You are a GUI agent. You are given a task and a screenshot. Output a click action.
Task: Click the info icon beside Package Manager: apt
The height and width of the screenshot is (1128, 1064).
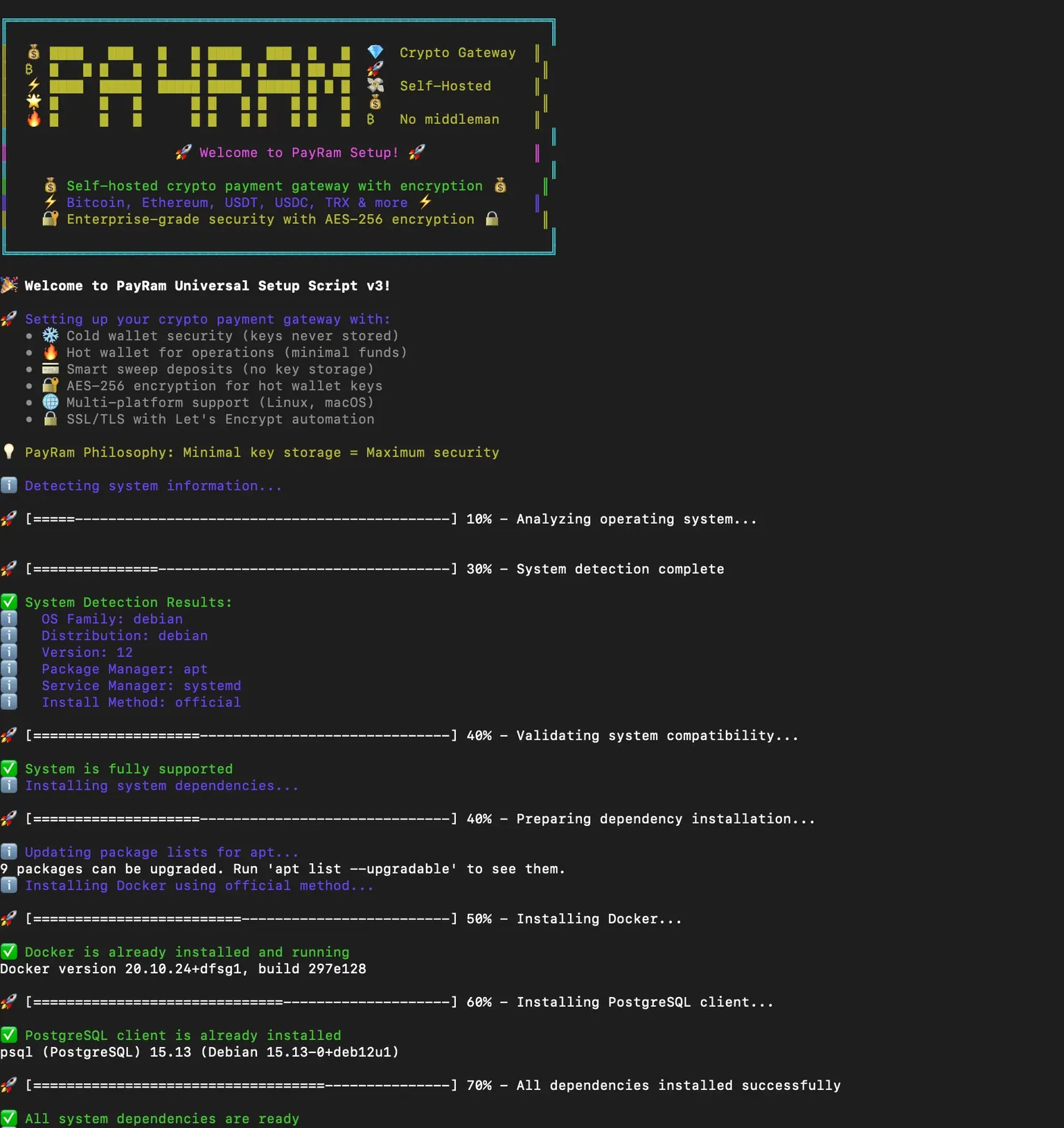pyautogui.click(x=9, y=669)
